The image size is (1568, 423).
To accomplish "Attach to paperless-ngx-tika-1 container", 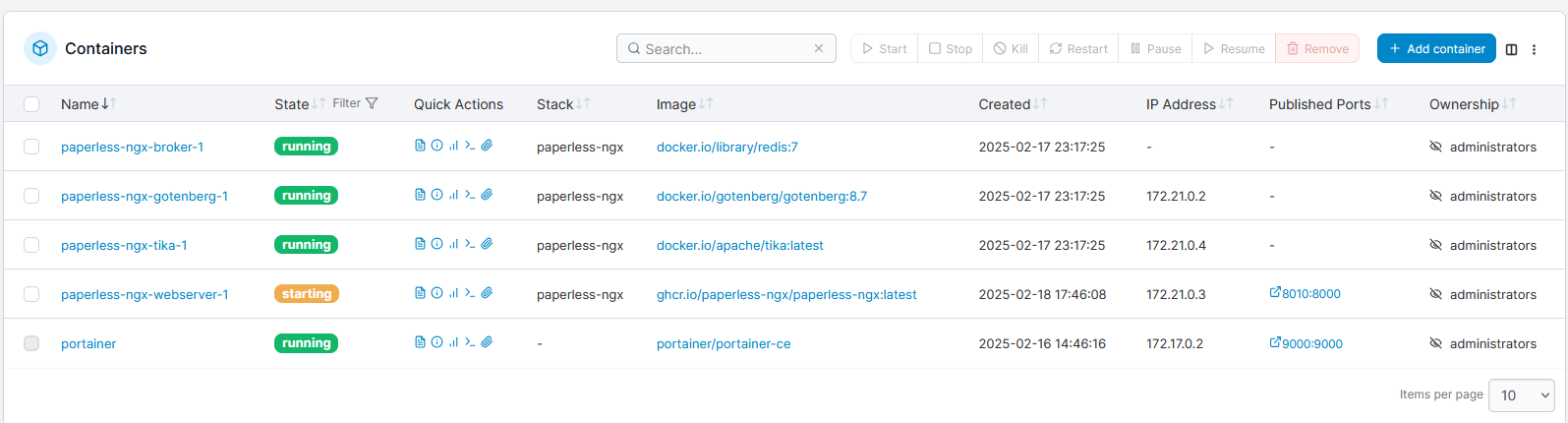I will pyautogui.click(x=487, y=244).
